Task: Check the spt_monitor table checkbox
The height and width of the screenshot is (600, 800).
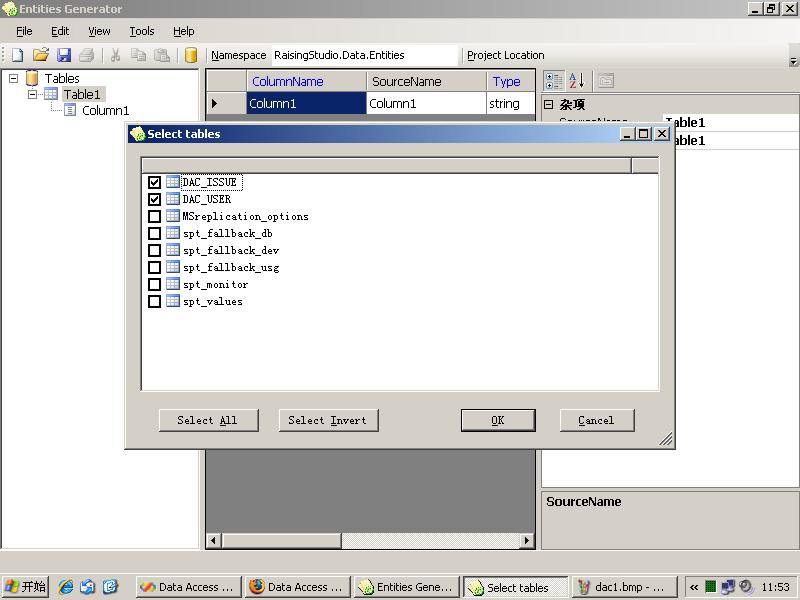Action: click(x=154, y=285)
